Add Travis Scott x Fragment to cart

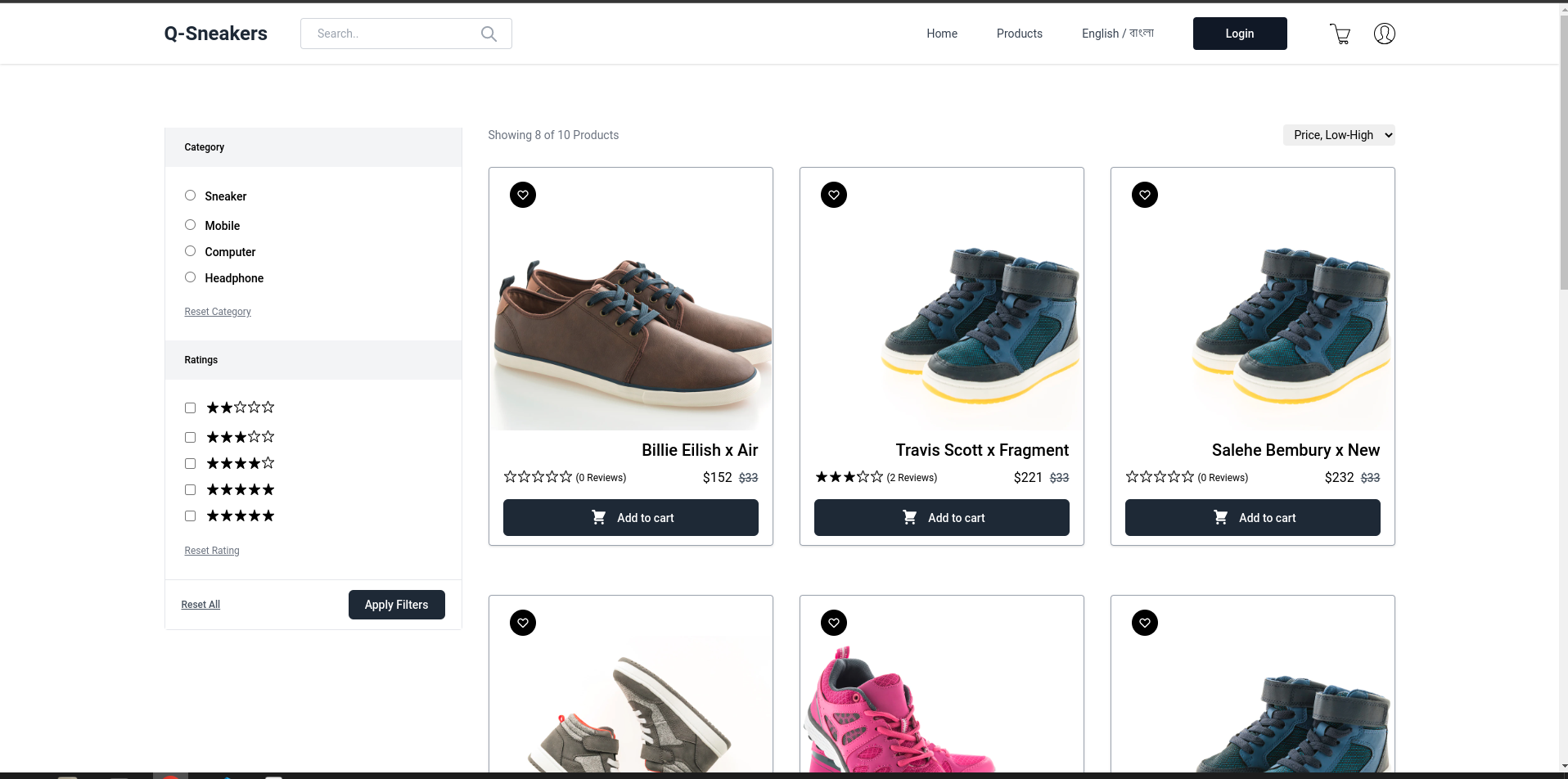942,518
